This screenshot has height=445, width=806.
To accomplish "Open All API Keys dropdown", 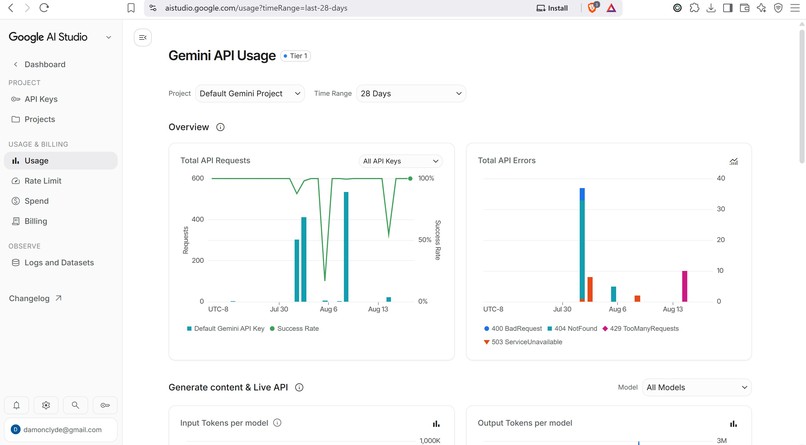I will 400,161.
